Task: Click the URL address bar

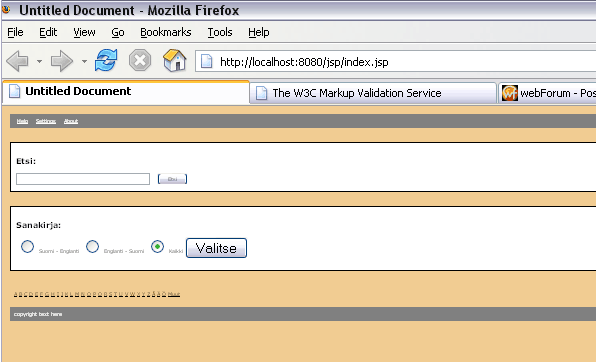Action: click(x=395, y=61)
